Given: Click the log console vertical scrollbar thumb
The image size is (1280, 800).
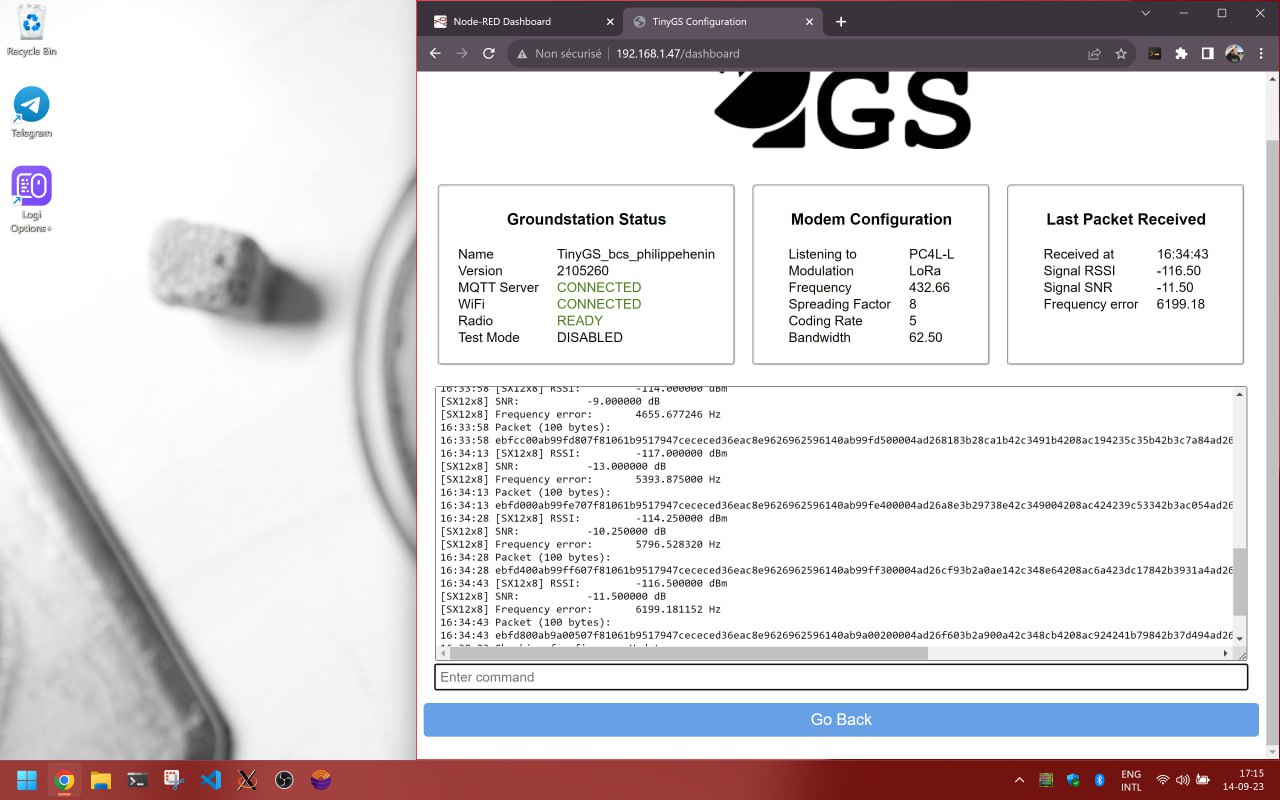Looking at the screenshot, I should [1240, 582].
